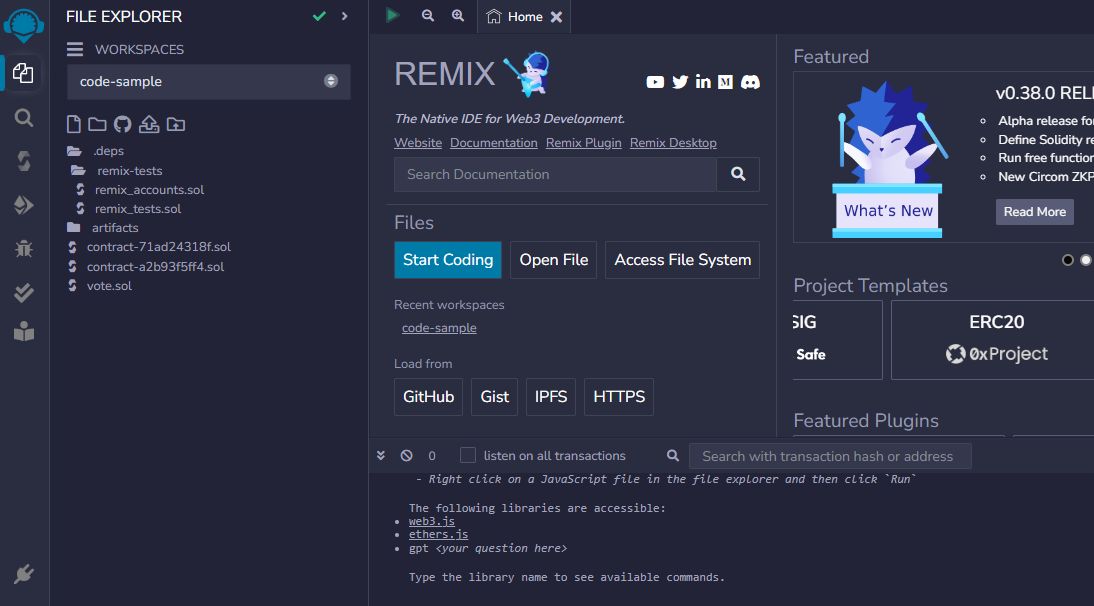Select the first featured carousel dot
Viewport: 1094px width, 606px height.
click(1067, 260)
